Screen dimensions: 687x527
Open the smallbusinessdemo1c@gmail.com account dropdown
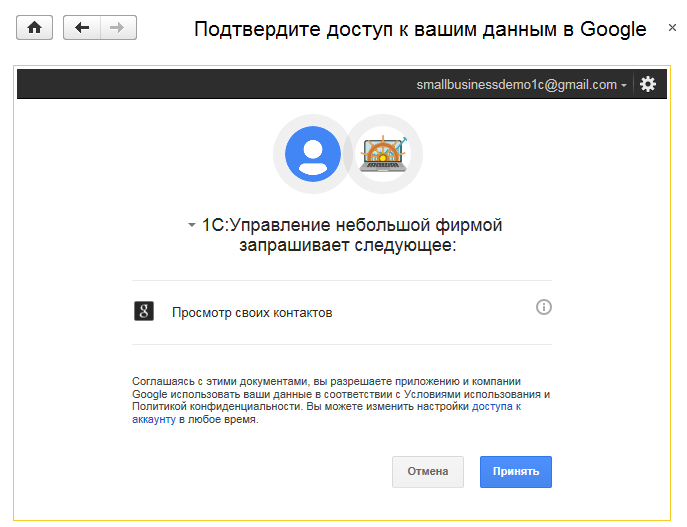tap(521, 84)
